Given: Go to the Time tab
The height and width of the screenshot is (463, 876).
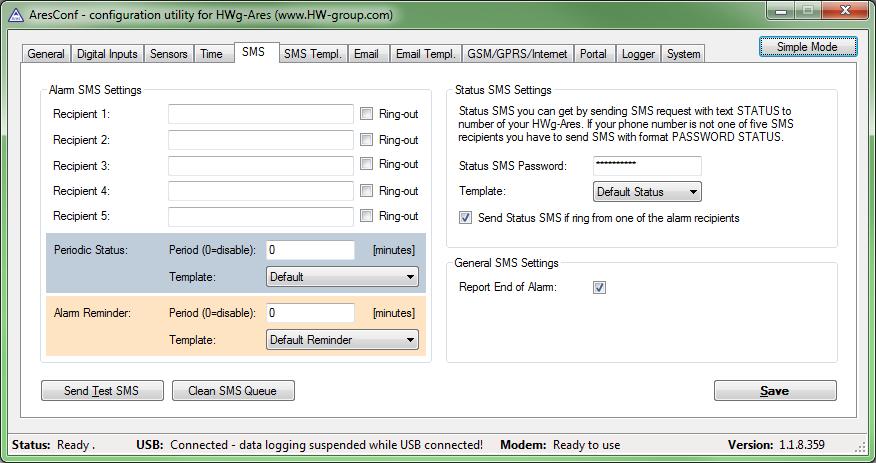Looking at the screenshot, I should (x=211, y=54).
